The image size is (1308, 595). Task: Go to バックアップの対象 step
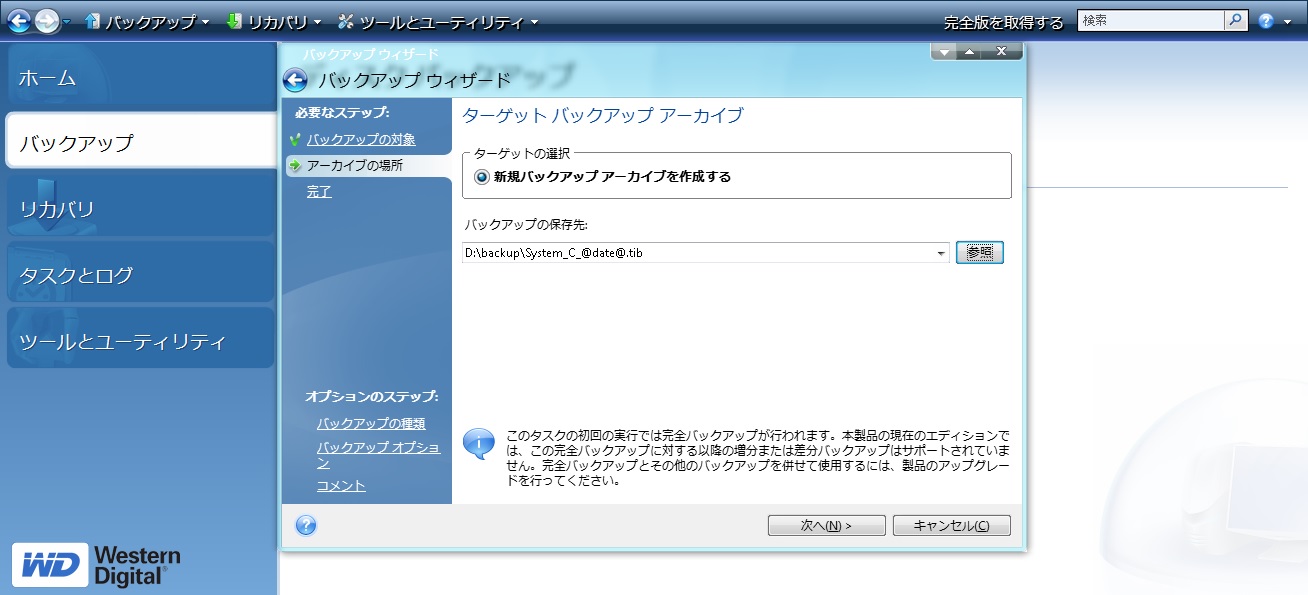click(361, 139)
